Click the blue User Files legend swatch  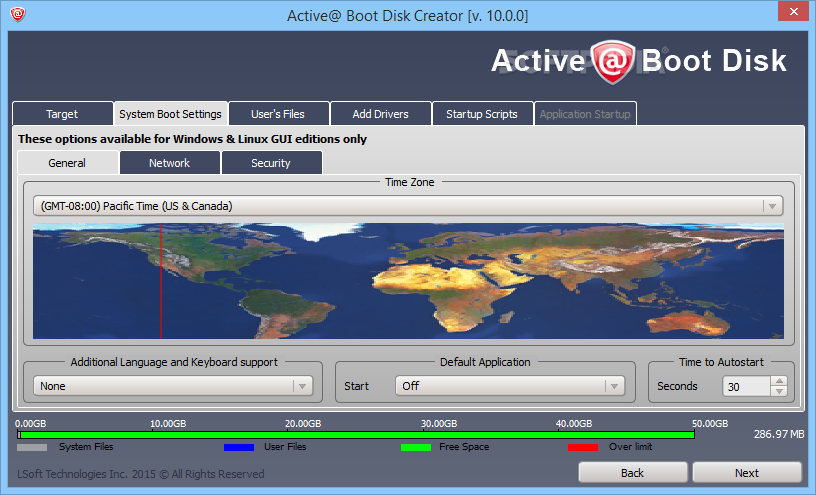click(x=239, y=447)
